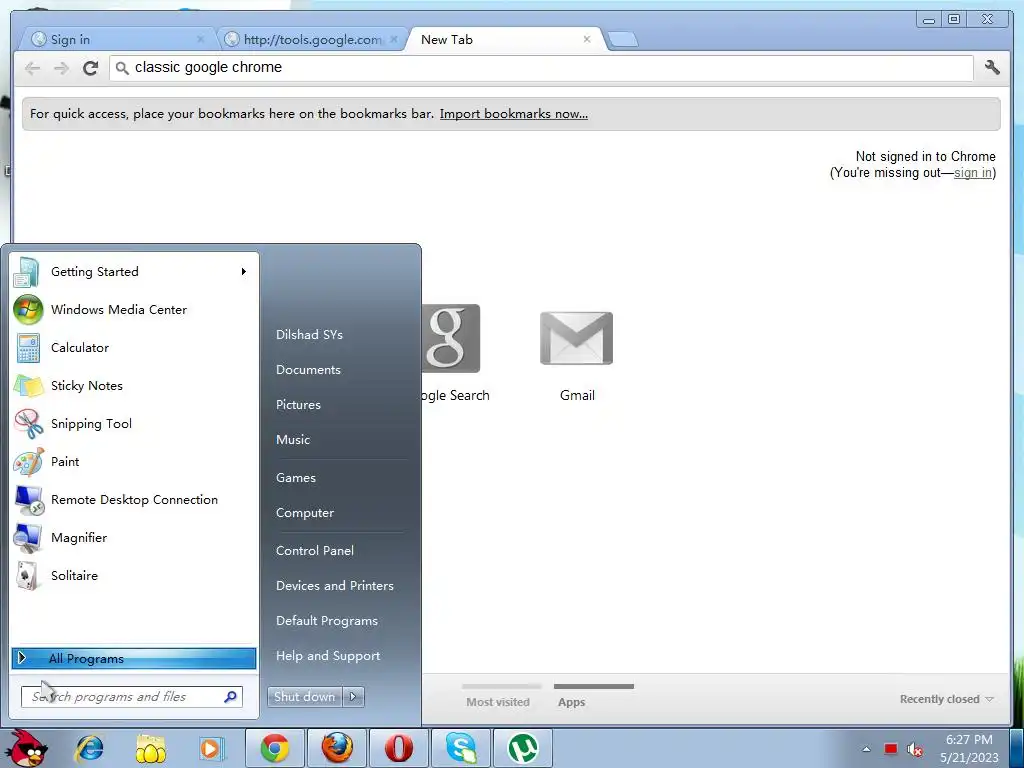Click the Angry Birds Start button
1024x768 pixels.
point(26,748)
